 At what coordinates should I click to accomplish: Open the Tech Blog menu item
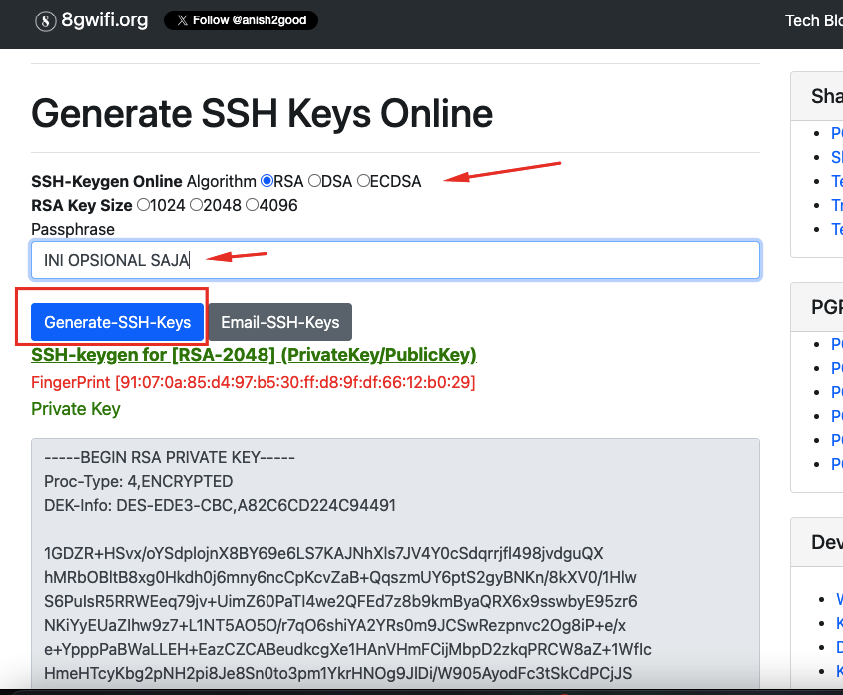coord(813,20)
